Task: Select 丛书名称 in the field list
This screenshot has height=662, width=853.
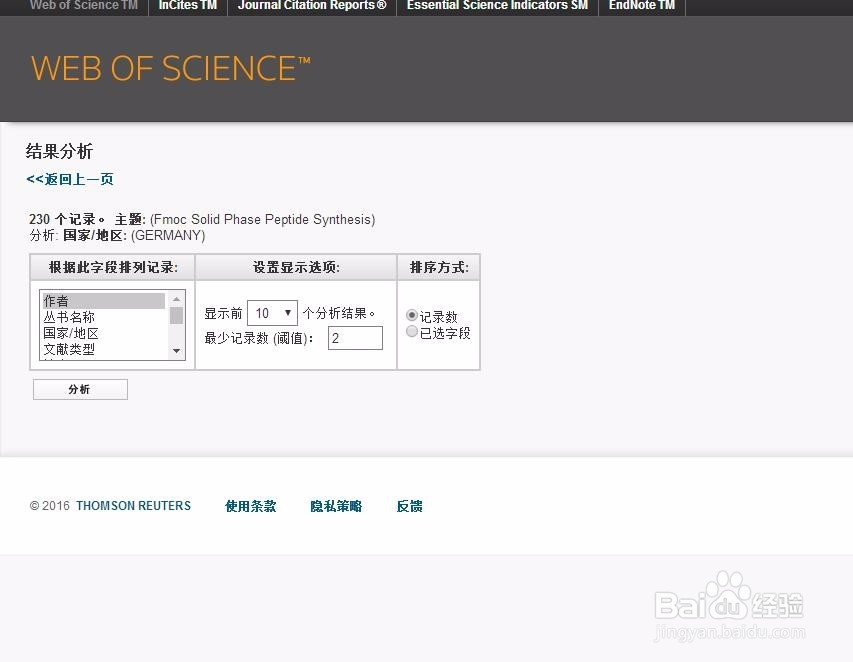Action: pyautogui.click(x=103, y=317)
